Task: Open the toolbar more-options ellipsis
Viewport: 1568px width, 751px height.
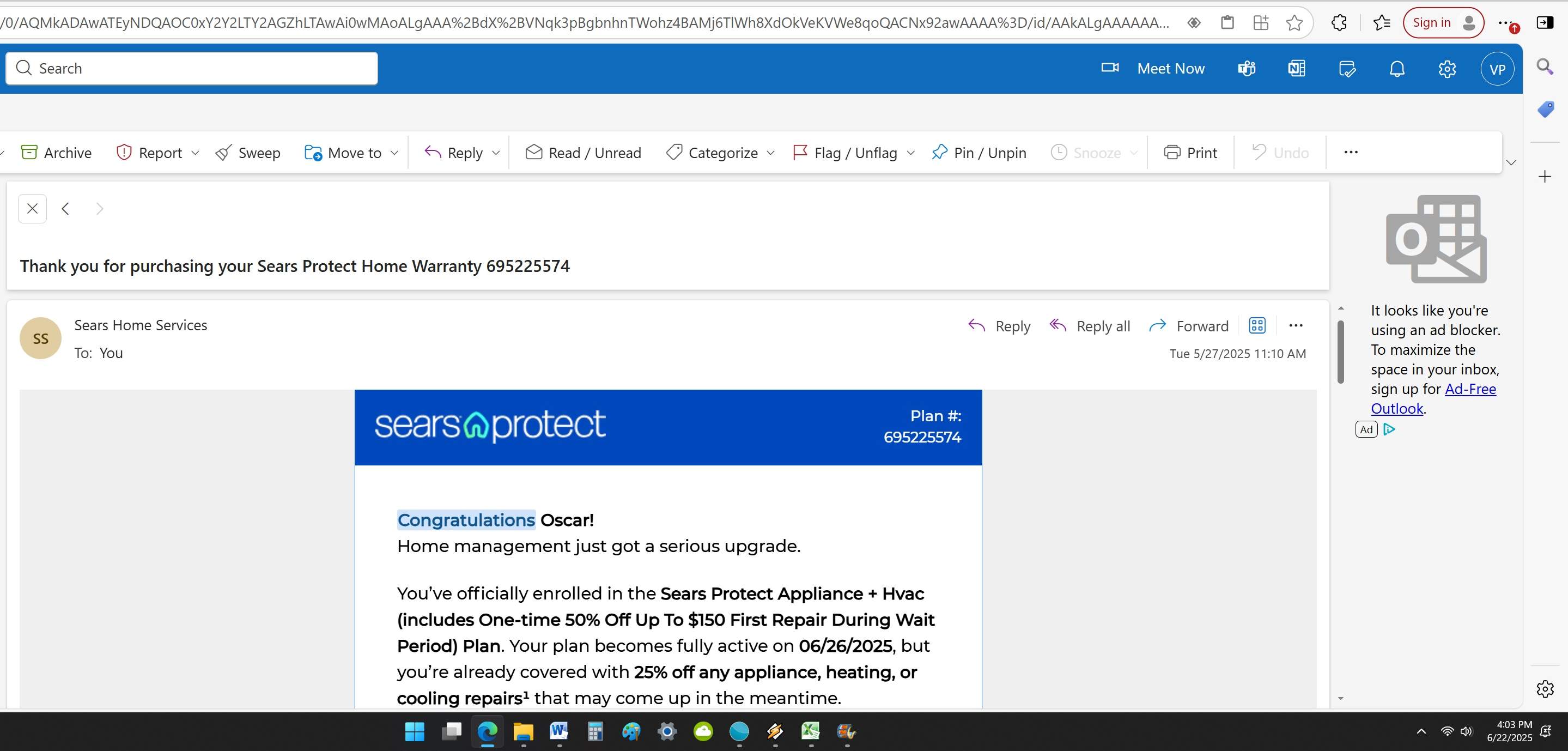Action: 1351,152
